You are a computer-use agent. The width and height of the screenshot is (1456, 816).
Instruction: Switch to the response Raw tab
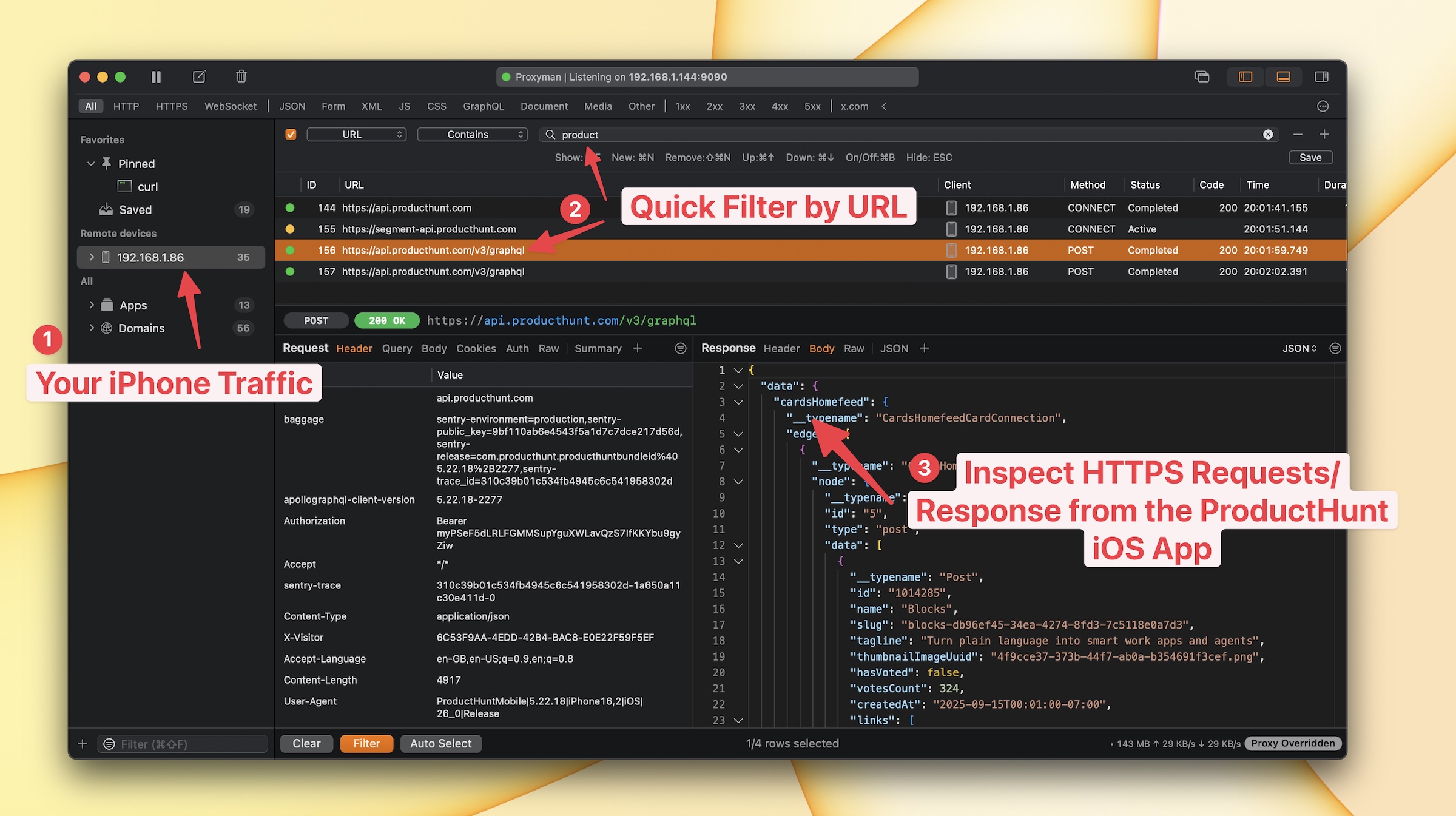tap(854, 348)
